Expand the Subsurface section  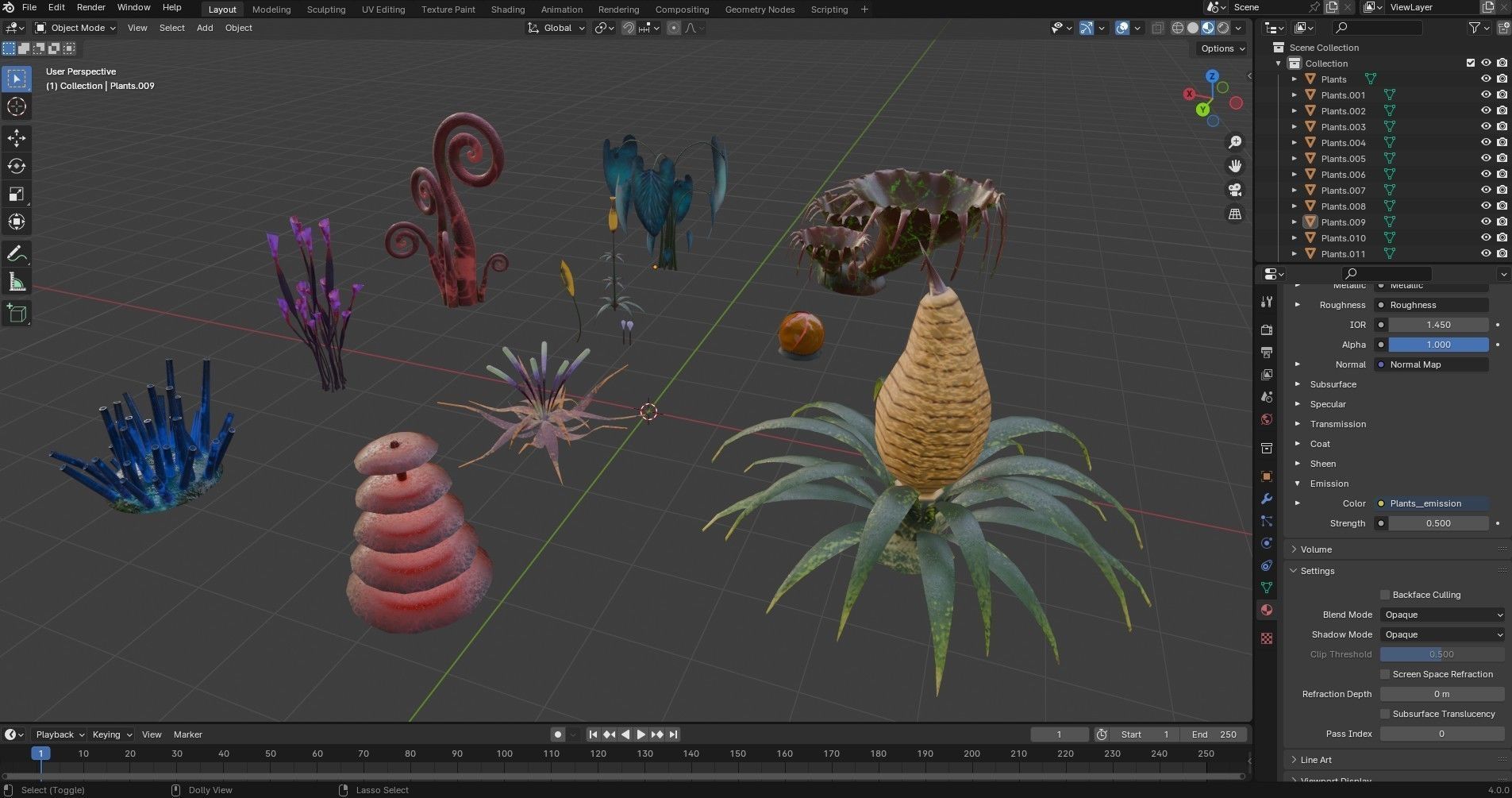click(x=1298, y=384)
